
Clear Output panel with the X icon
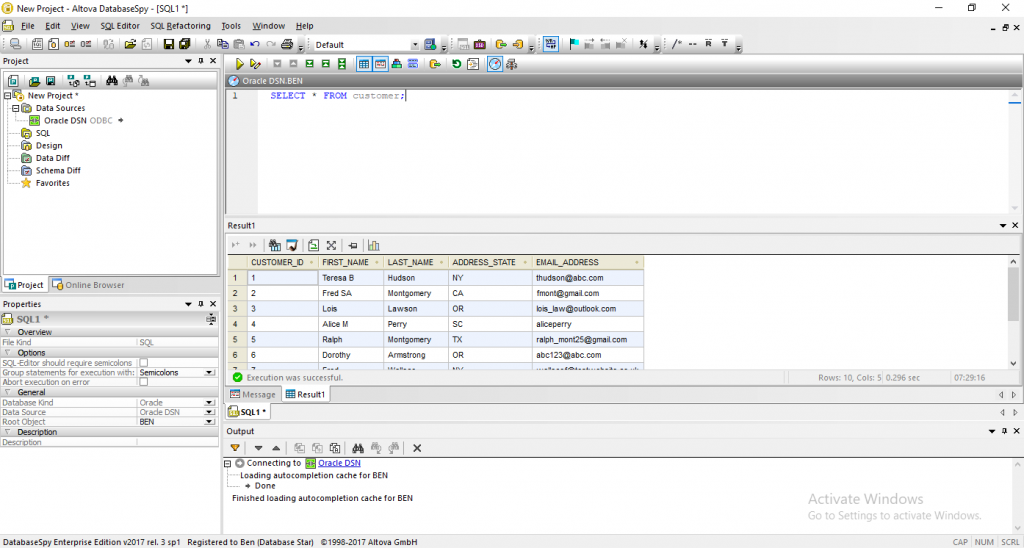[417, 448]
